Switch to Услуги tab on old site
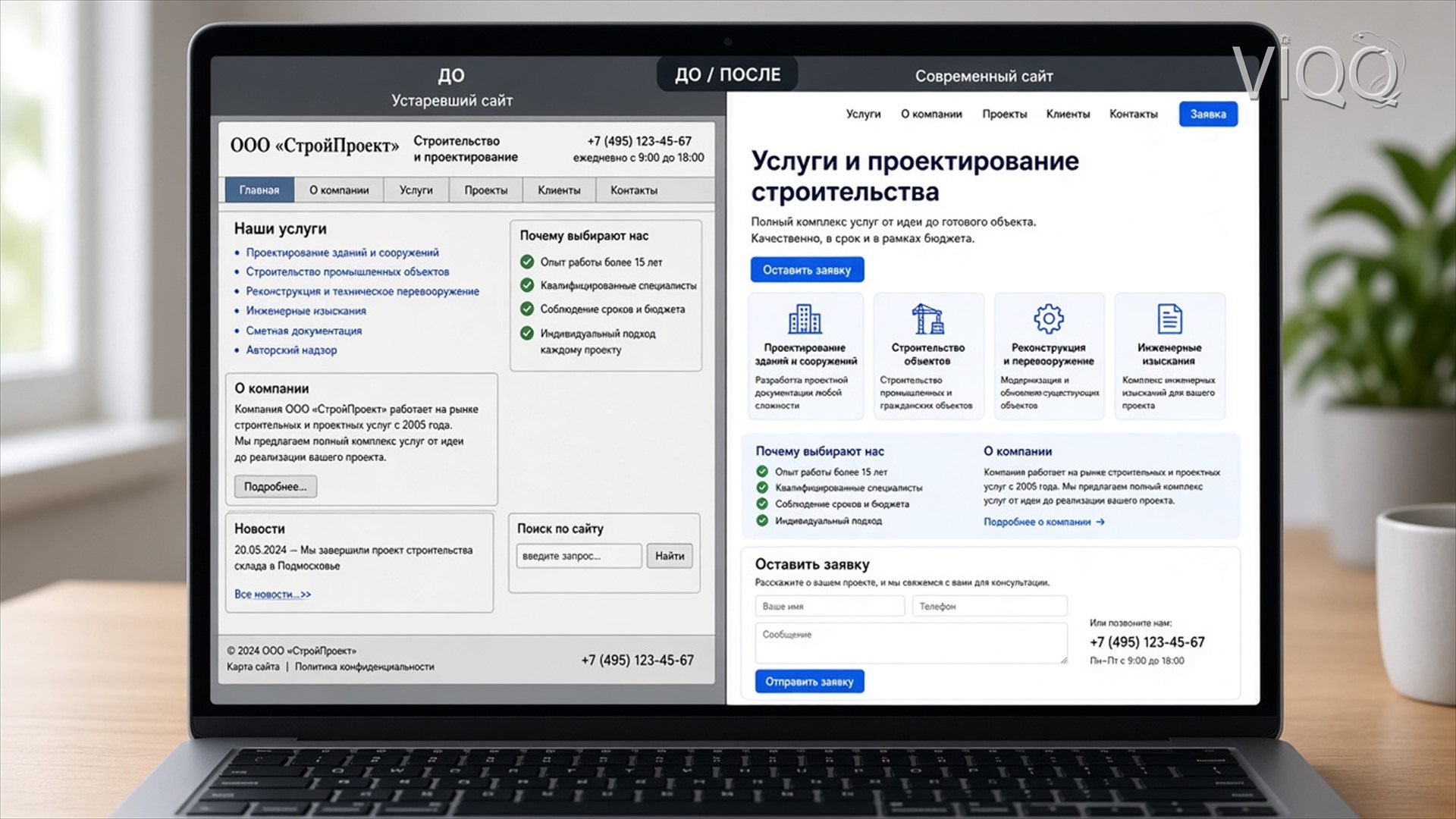Image resolution: width=1456 pixels, height=819 pixels. click(416, 190)
